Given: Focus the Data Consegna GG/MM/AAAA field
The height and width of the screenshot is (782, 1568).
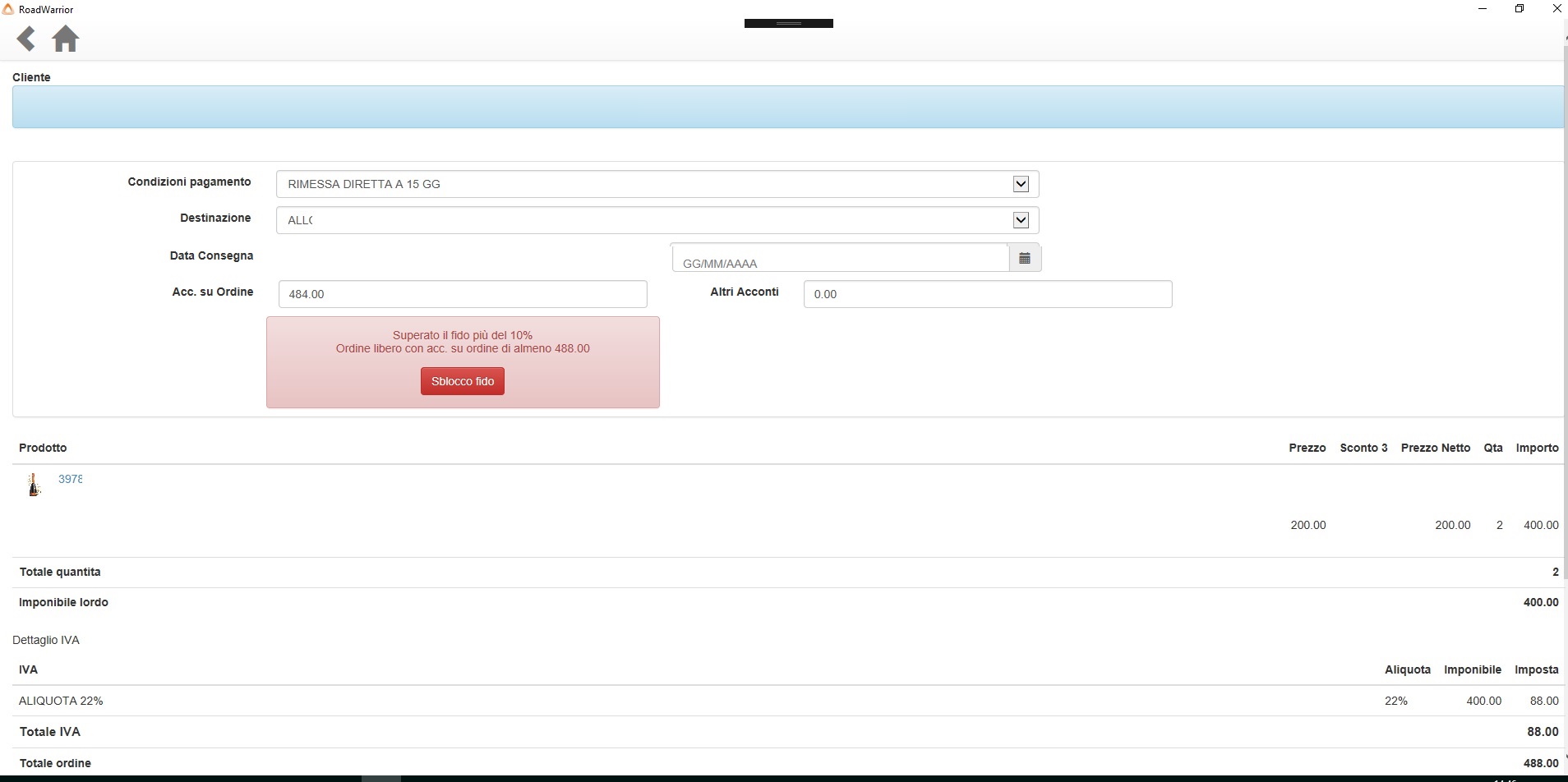Looking at the screenshot, I should click(840, 261).
